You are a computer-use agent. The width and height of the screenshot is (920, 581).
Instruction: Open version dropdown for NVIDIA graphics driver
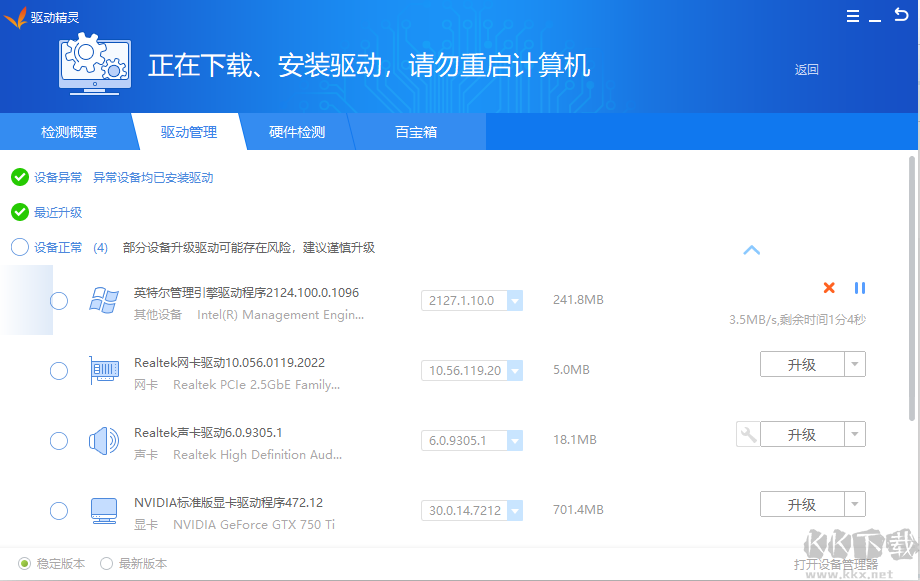point(514,511)
